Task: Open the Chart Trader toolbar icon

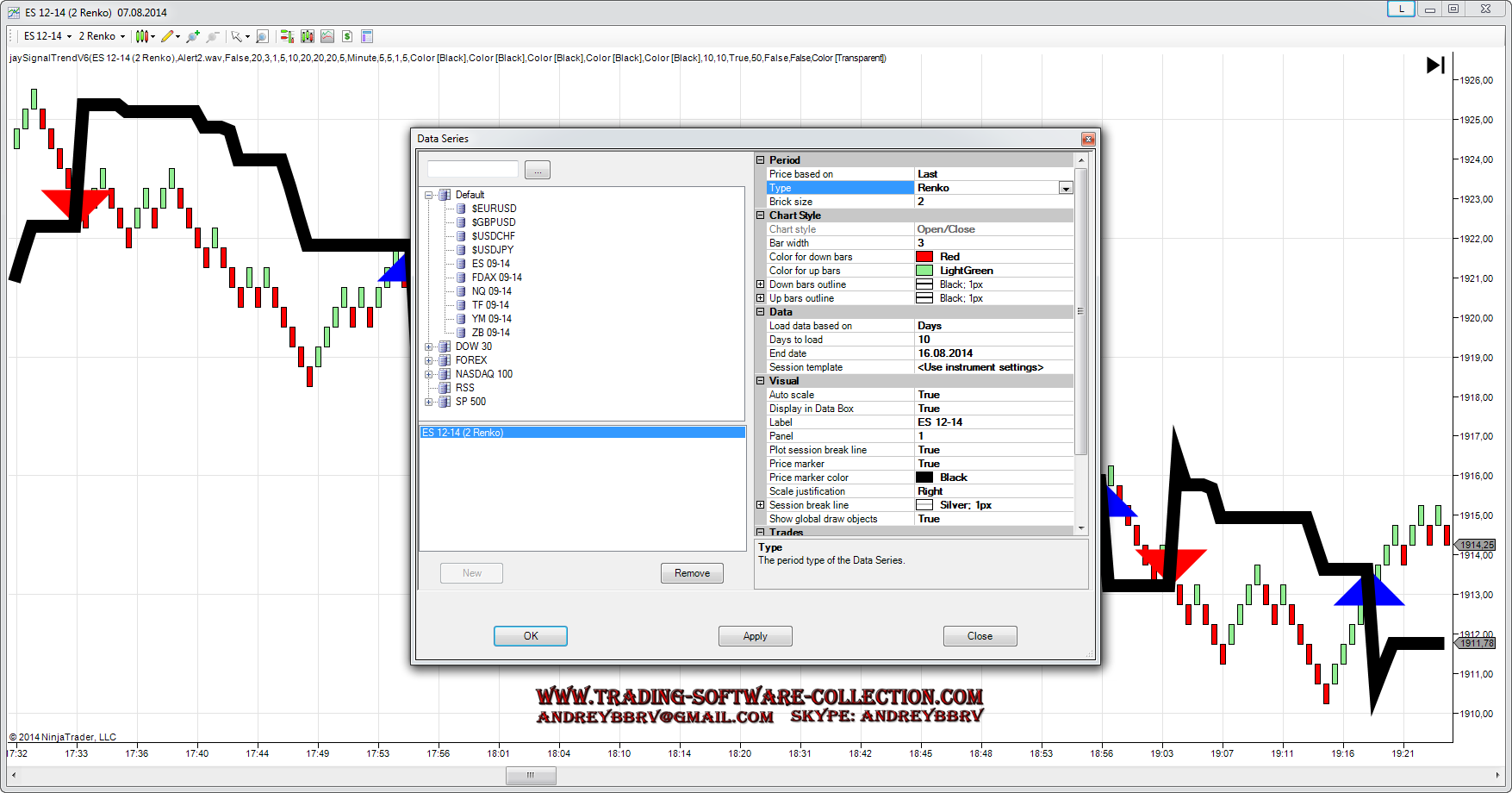Action: tap(287, 36)
